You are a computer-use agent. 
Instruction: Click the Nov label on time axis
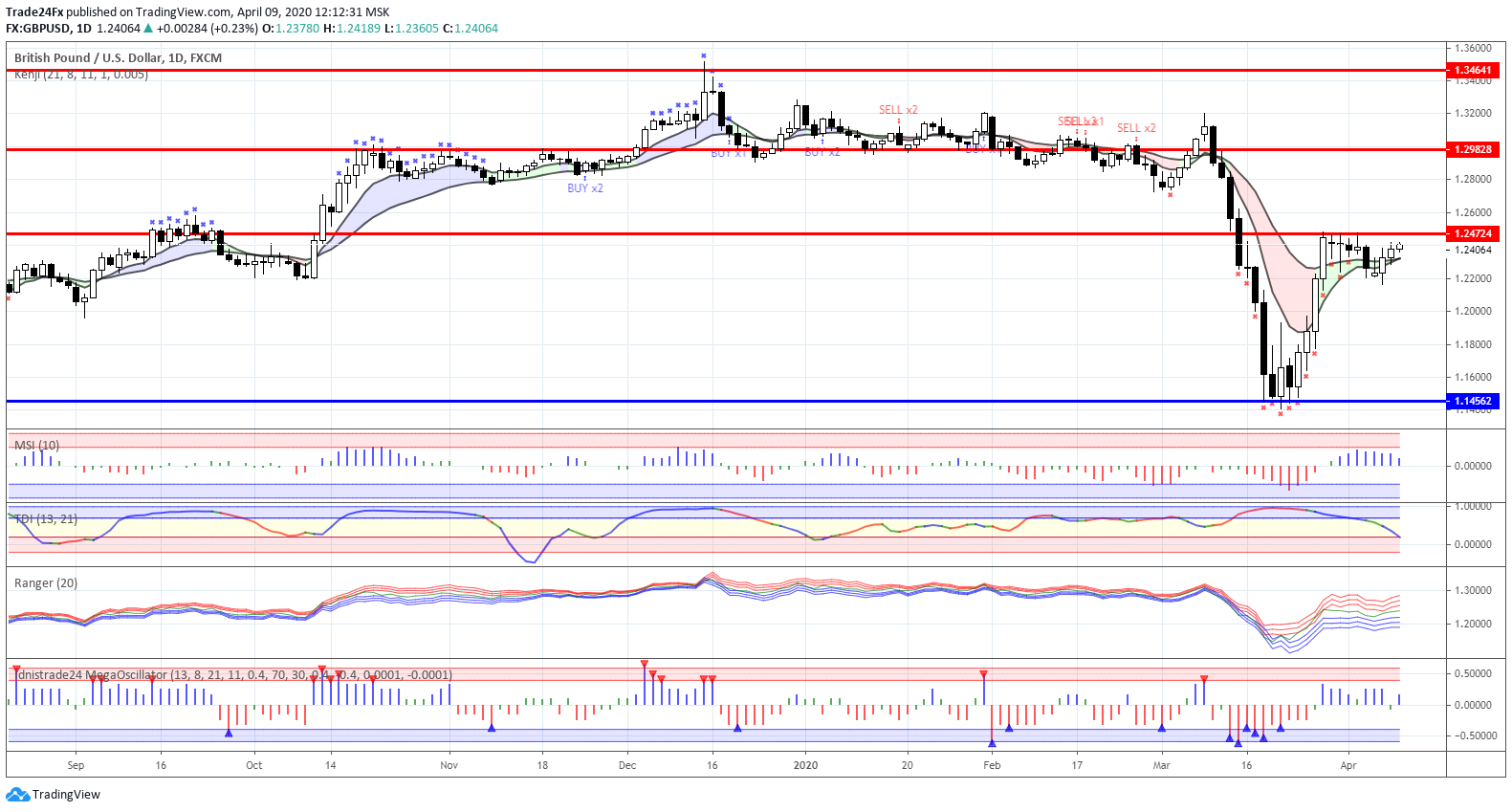tap(449, 765)
